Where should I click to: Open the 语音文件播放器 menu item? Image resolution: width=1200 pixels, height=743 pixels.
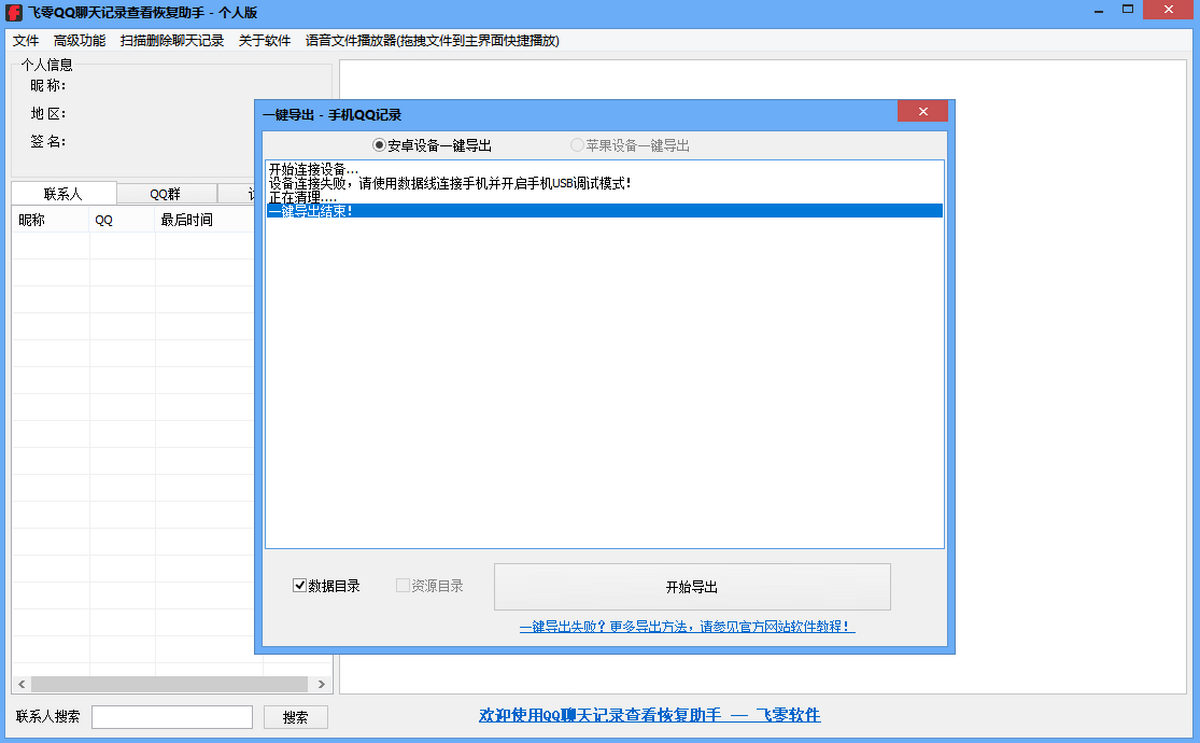coord(432,41)
